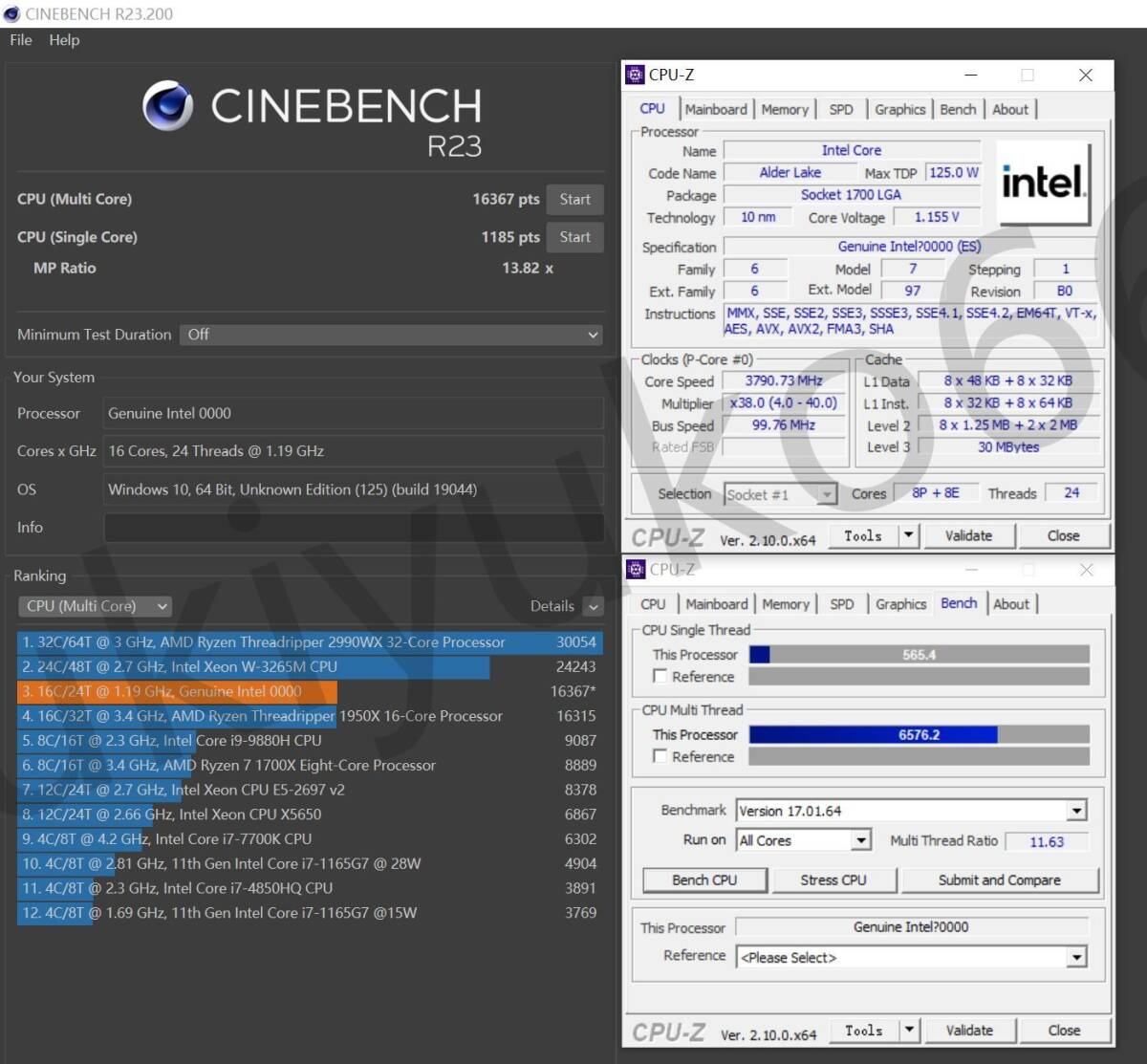1147x1064 pixels.
Task: Open Benchmark Version 17.01.64 dropdown
Action: click(911, 811)
